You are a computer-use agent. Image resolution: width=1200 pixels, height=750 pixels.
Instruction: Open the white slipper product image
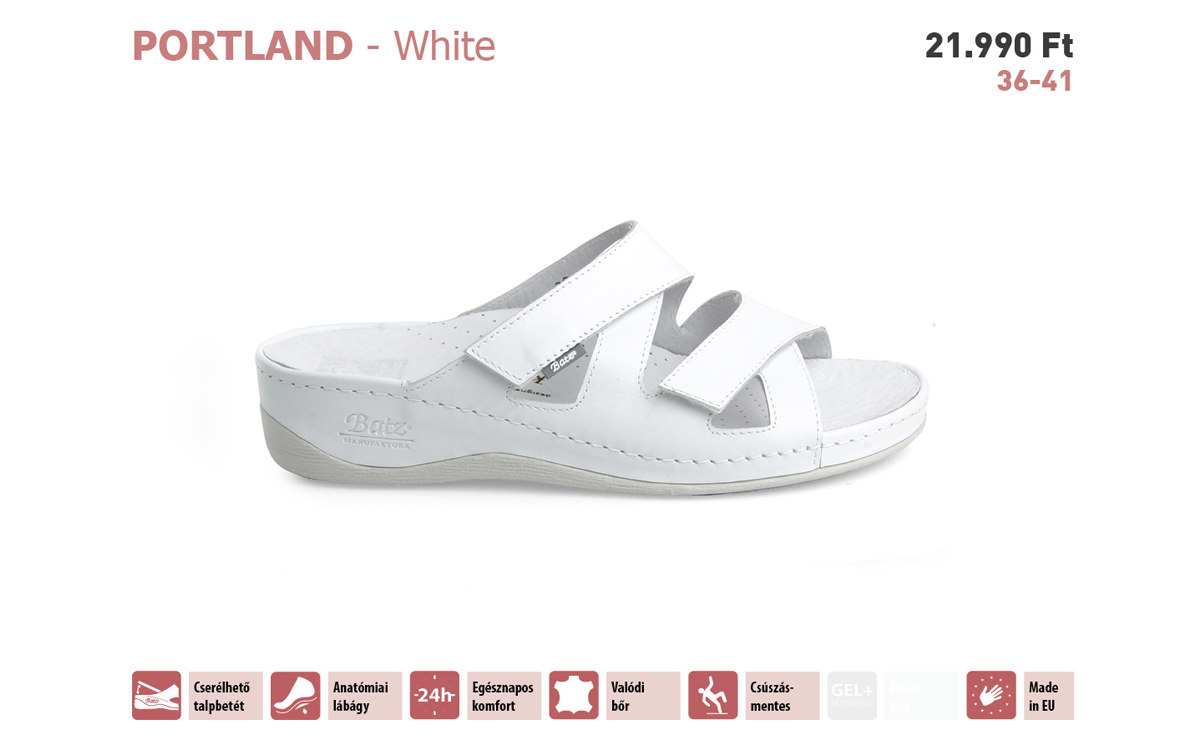(x=590, y=362)
